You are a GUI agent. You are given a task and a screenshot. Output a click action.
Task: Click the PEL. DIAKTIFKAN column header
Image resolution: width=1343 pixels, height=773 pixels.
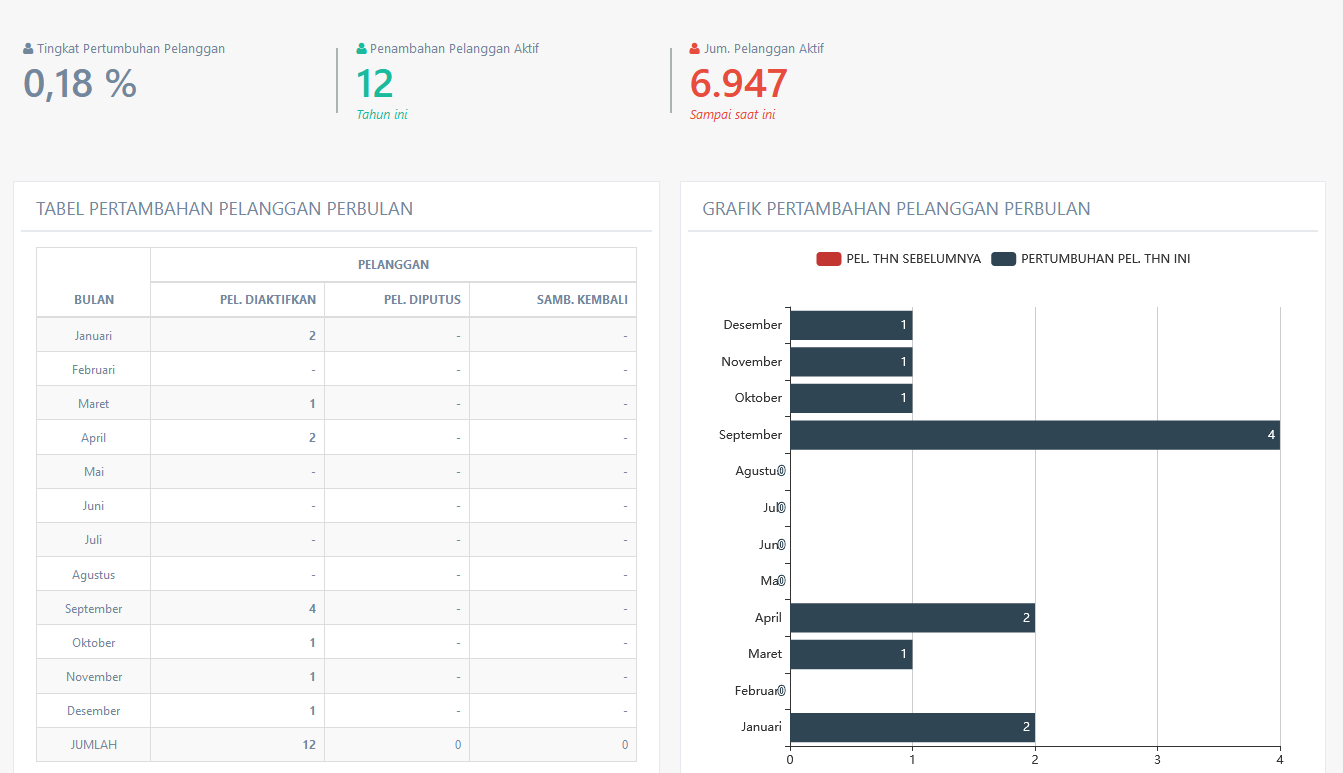pyautogui.click(x=268, y=299)
